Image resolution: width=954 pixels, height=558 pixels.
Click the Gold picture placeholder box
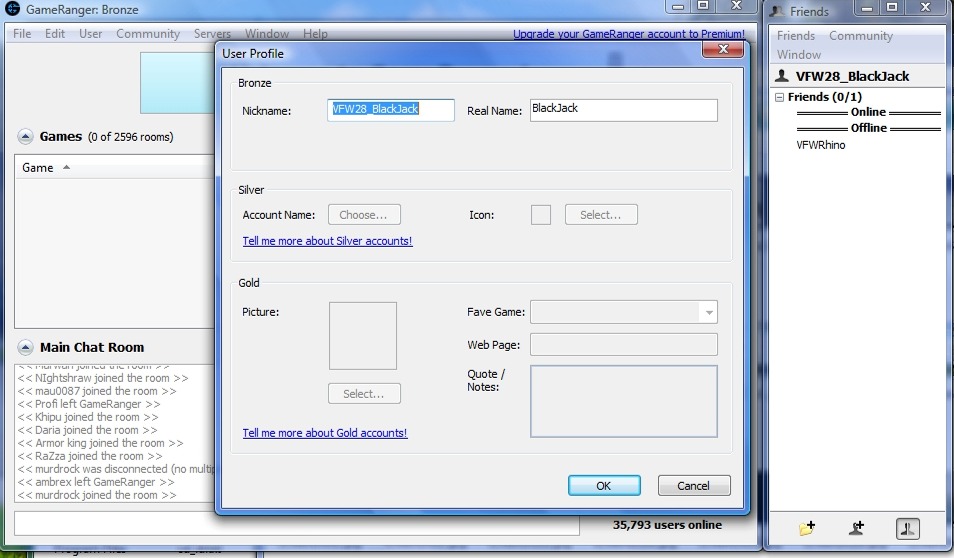click(x=363, y=336)
